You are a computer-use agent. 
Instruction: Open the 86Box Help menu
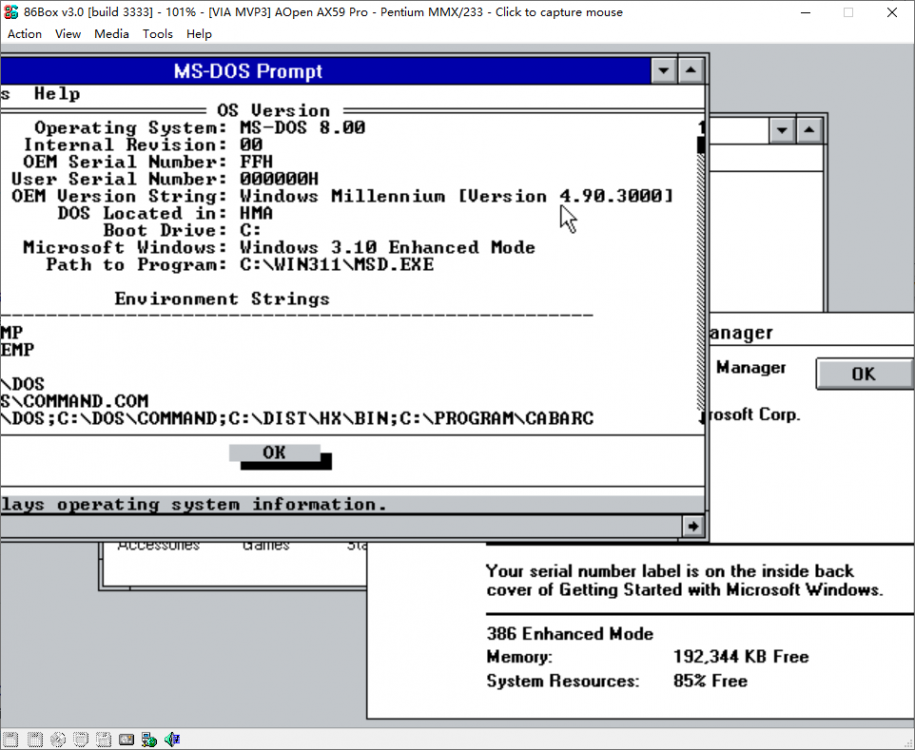coord(198,33)
